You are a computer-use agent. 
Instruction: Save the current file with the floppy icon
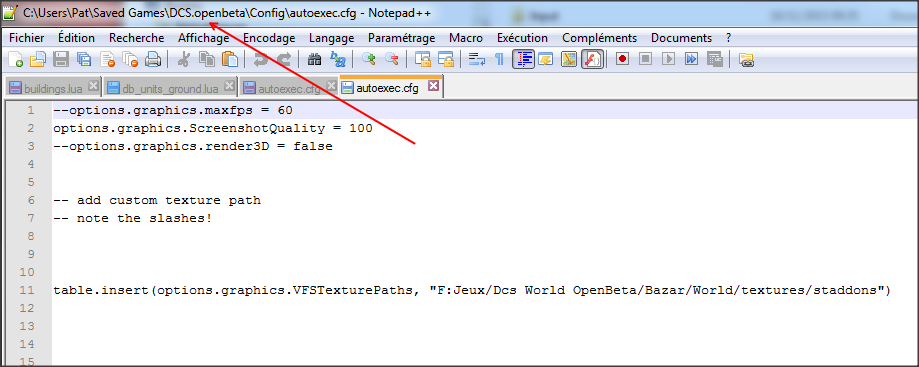coord(62,59)
